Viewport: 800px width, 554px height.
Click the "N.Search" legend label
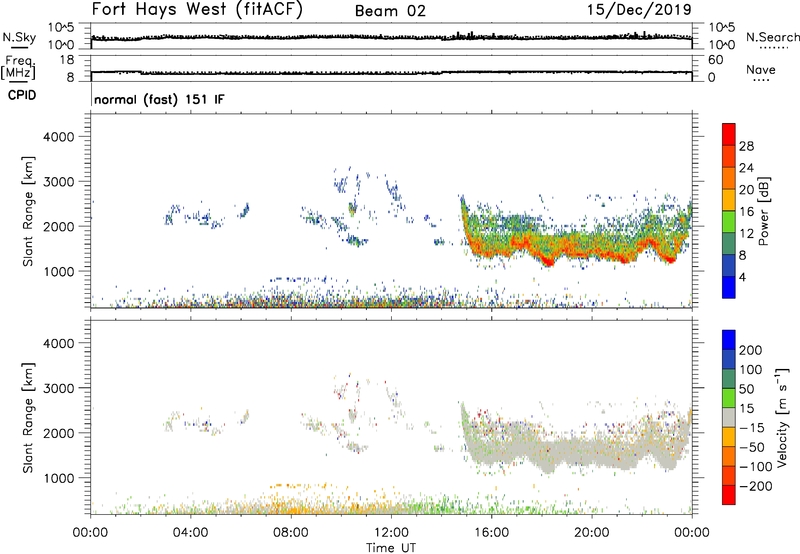[772, 37]
